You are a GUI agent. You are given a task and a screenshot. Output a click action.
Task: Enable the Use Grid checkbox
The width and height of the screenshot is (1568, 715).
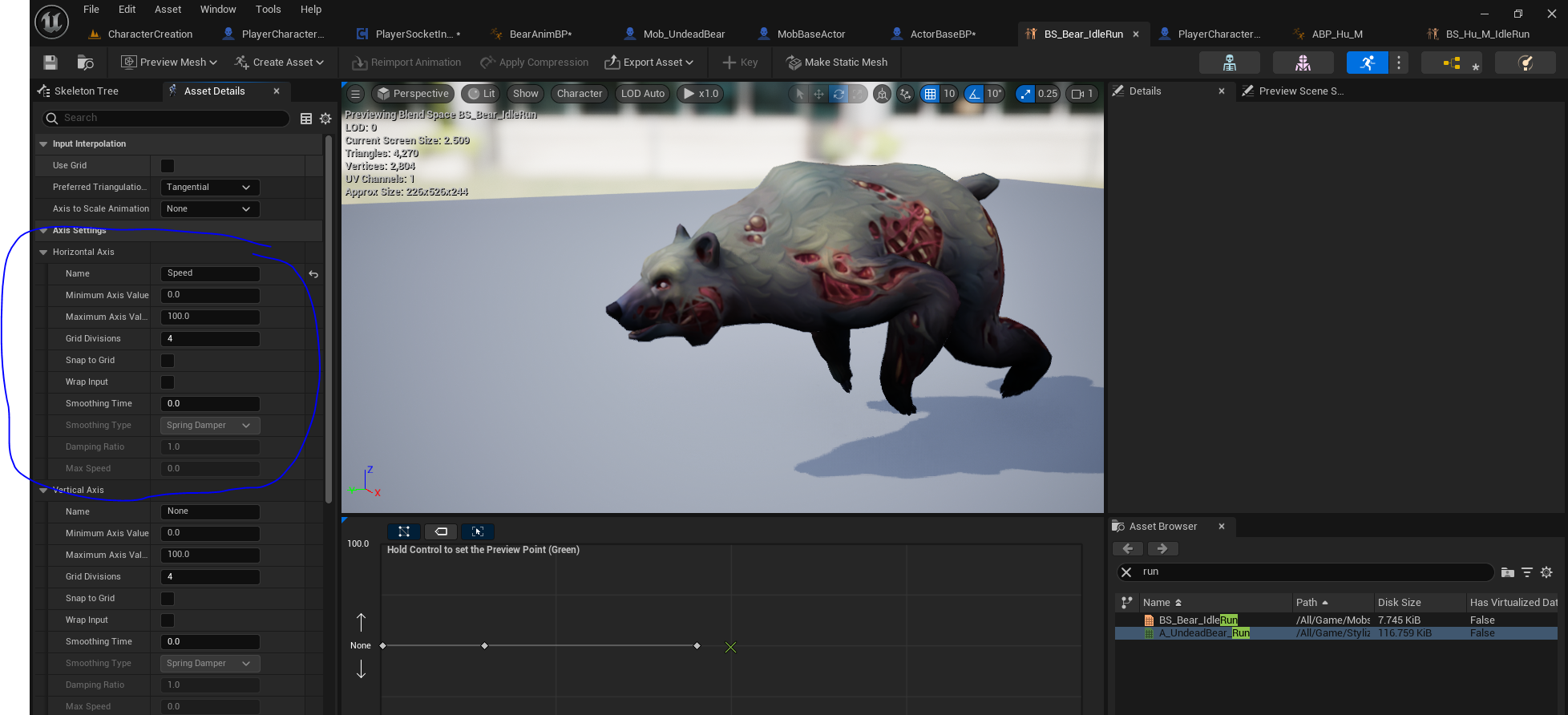tap(168, 166)
